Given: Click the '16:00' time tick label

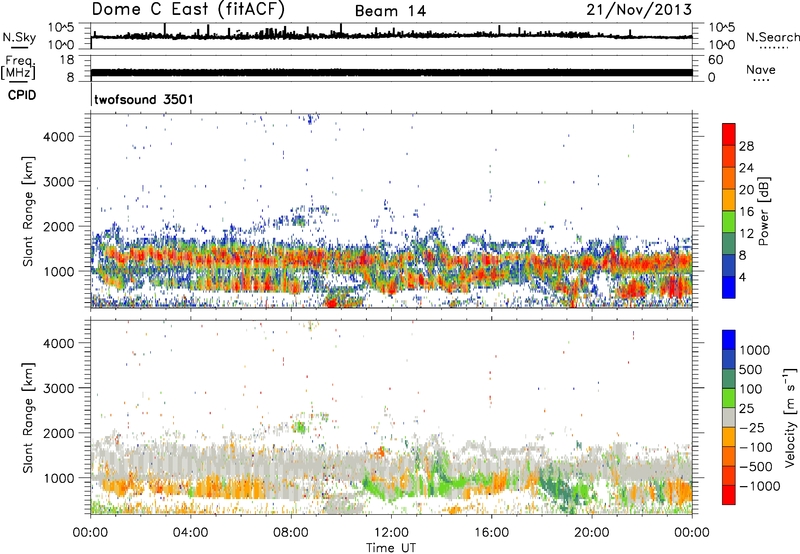Looking at the screenshot, I should click(491, 533).
